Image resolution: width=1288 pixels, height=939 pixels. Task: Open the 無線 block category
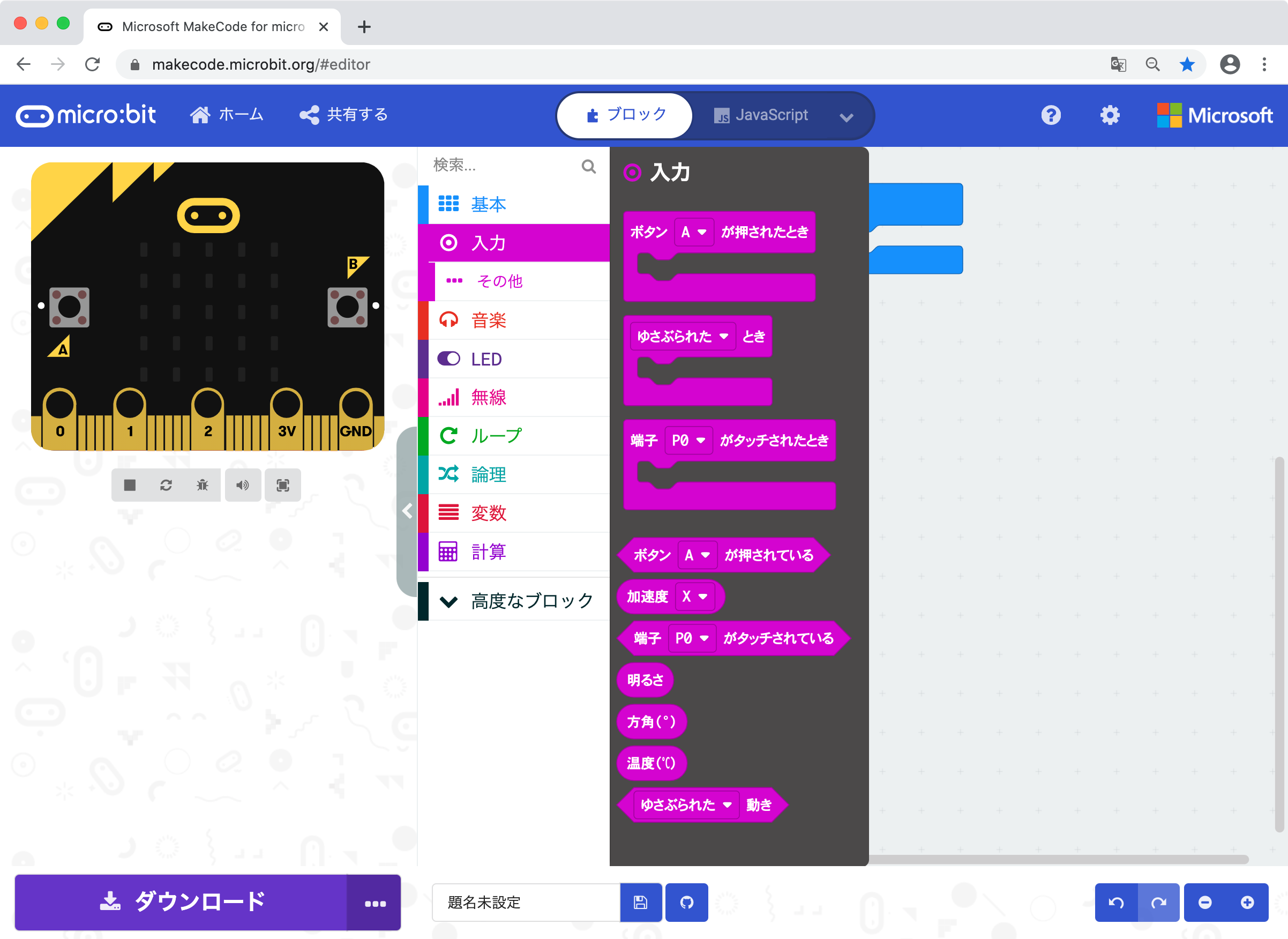pos(514,397)
